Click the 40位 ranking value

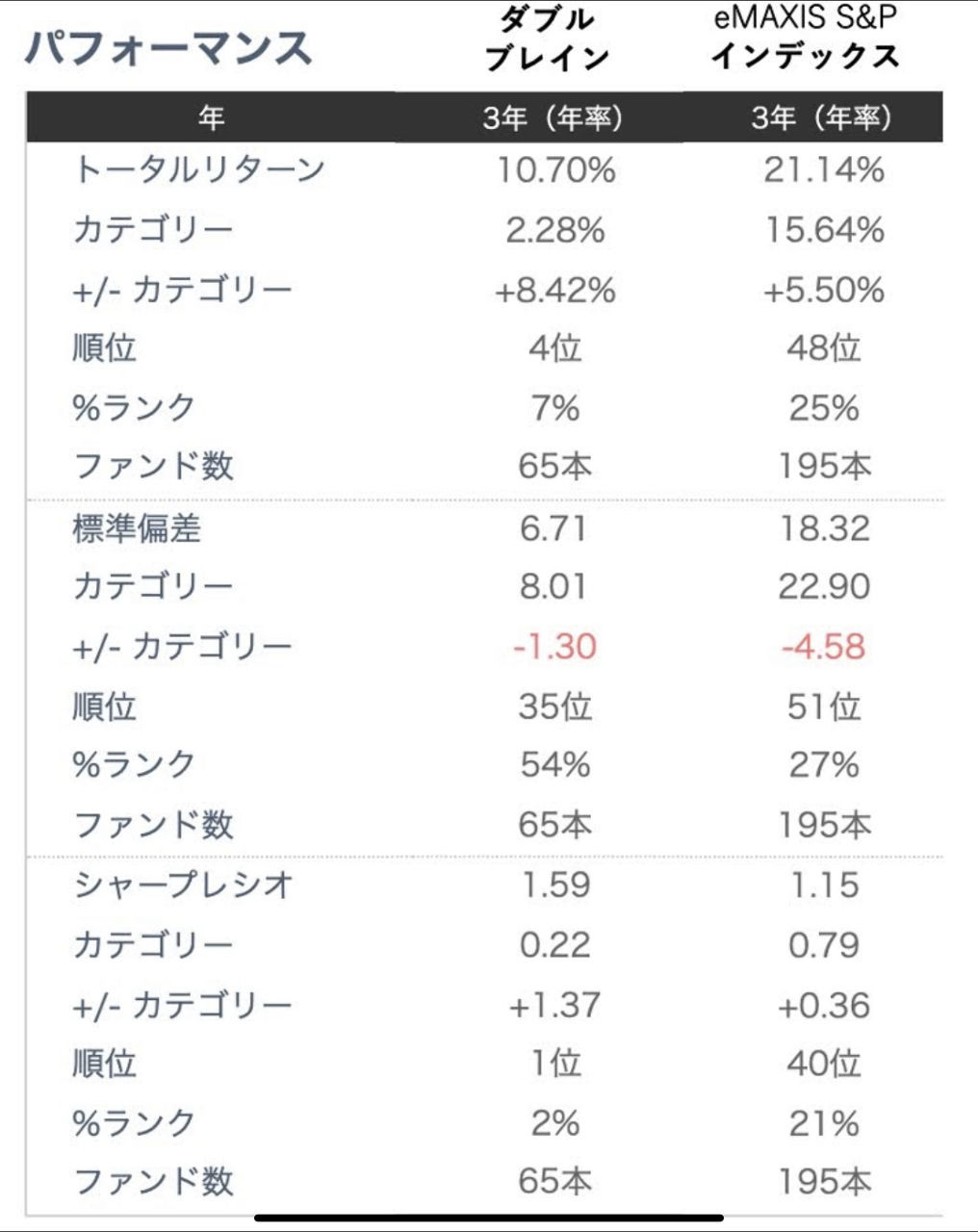[x=824, y=1064]
